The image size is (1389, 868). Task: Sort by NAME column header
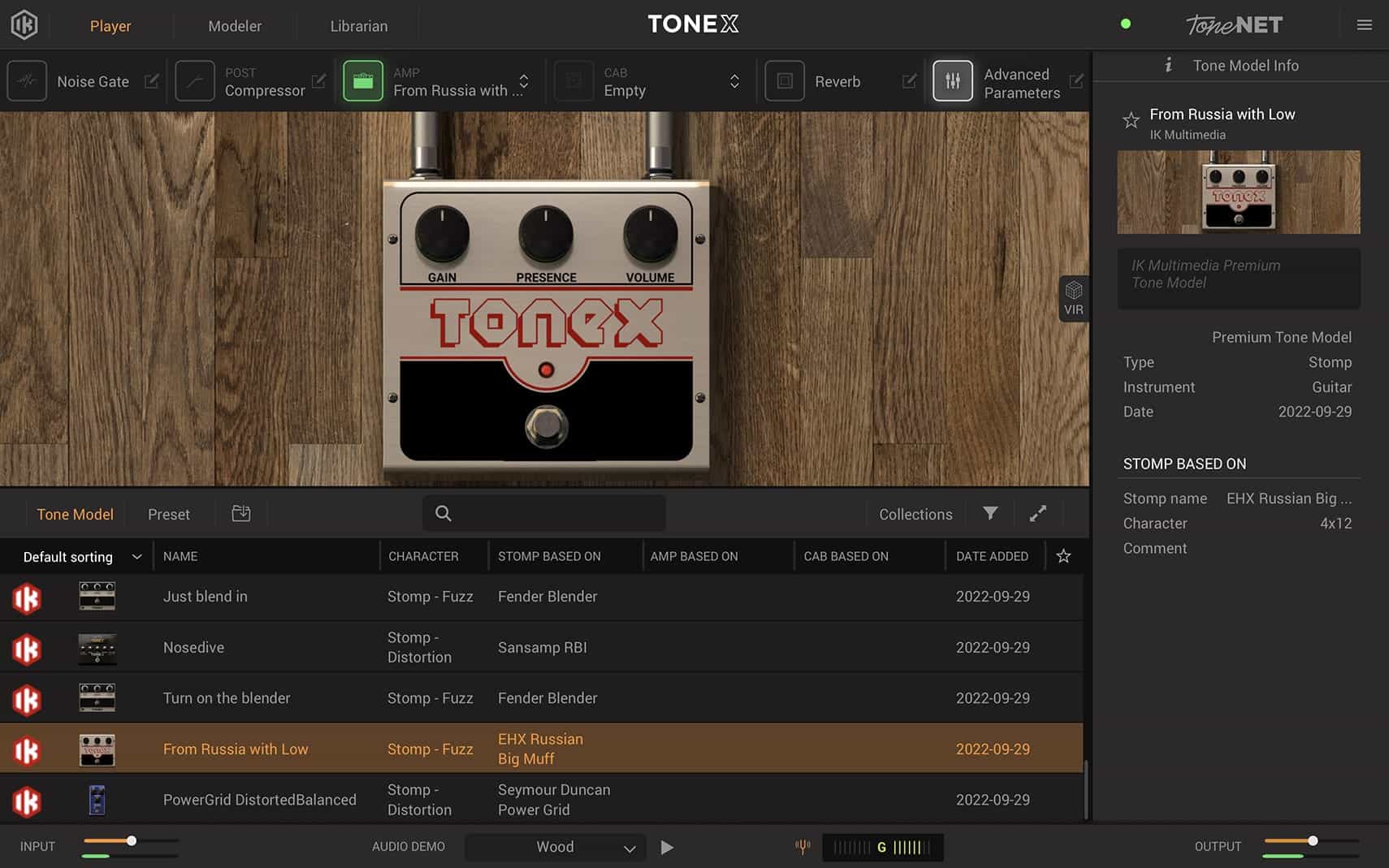[180, 556]
